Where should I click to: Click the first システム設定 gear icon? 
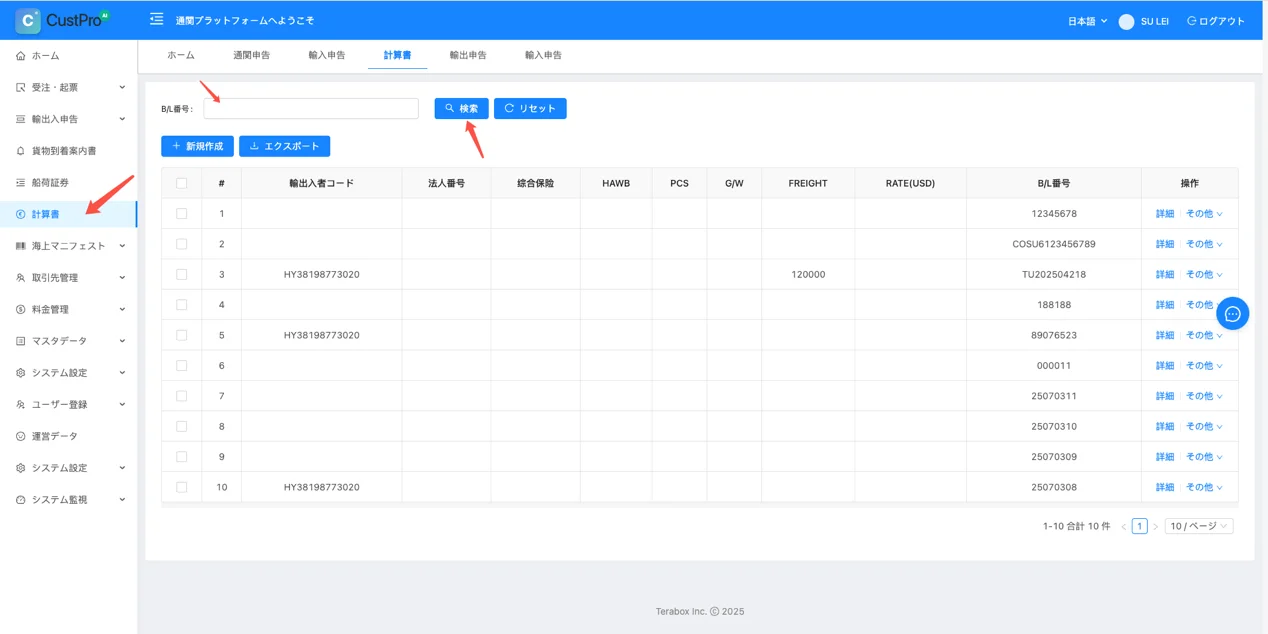[21, 373]
